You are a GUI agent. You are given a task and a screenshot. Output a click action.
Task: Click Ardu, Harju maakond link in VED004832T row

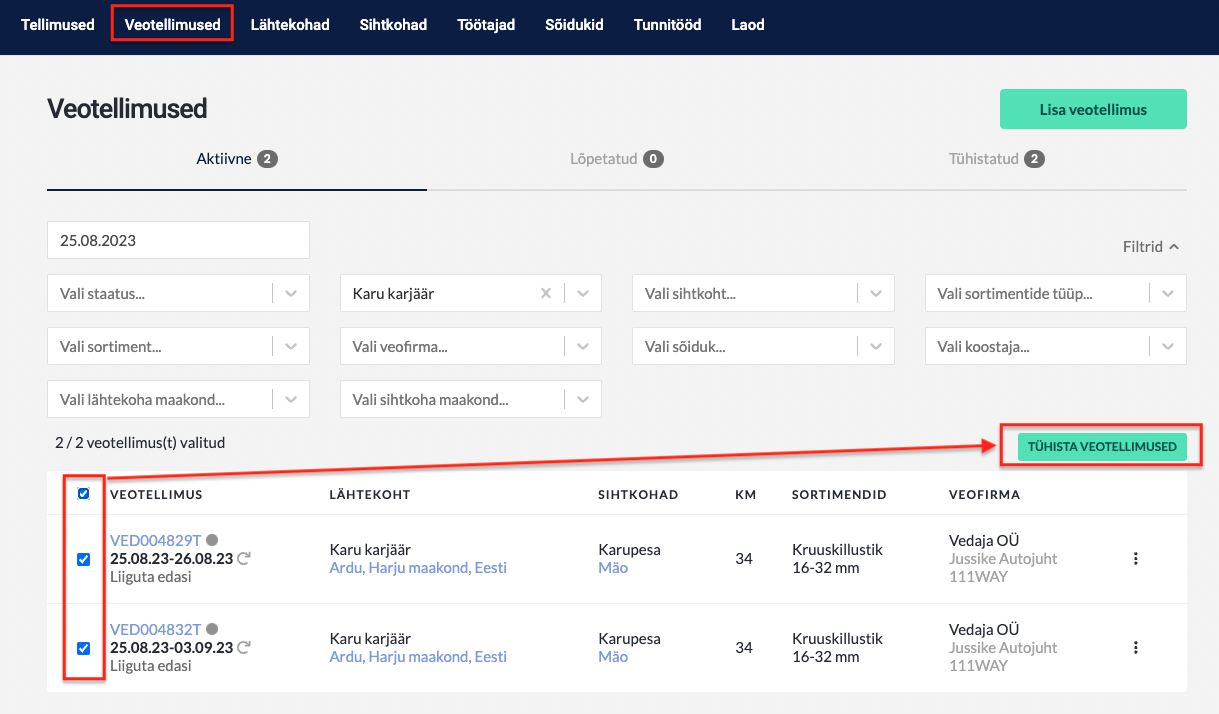tap(418, 657)
